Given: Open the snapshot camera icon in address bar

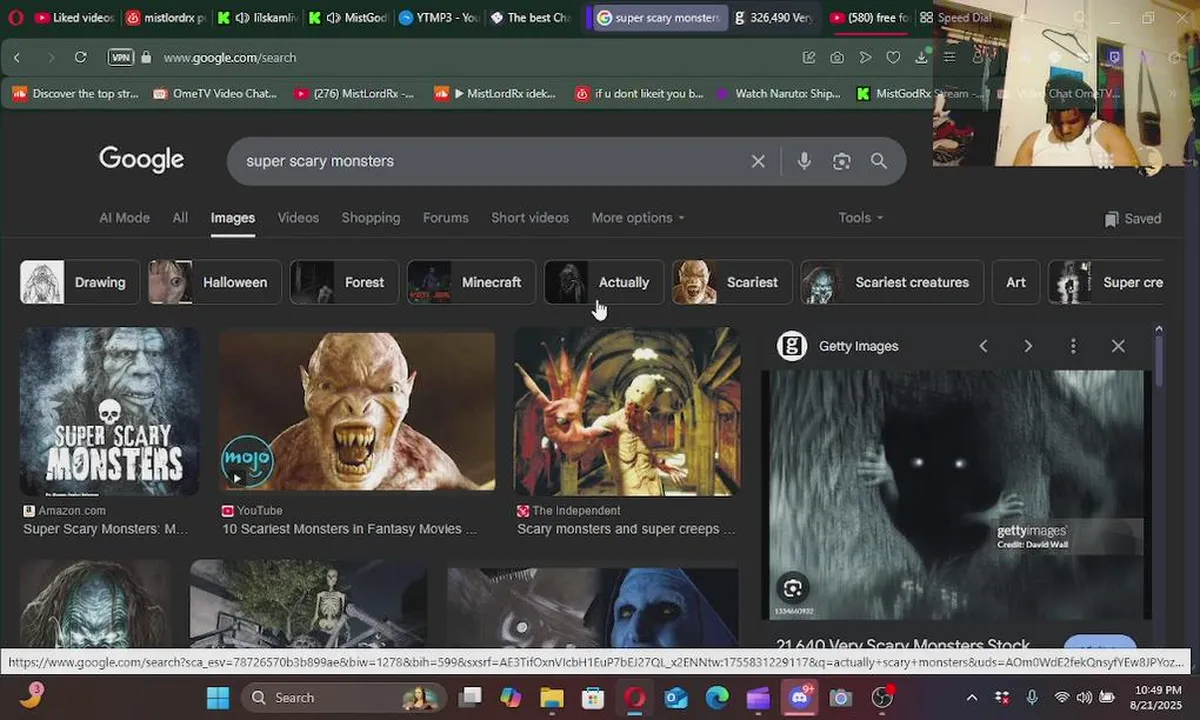Looking at the screenshot, I should point(837,58).
